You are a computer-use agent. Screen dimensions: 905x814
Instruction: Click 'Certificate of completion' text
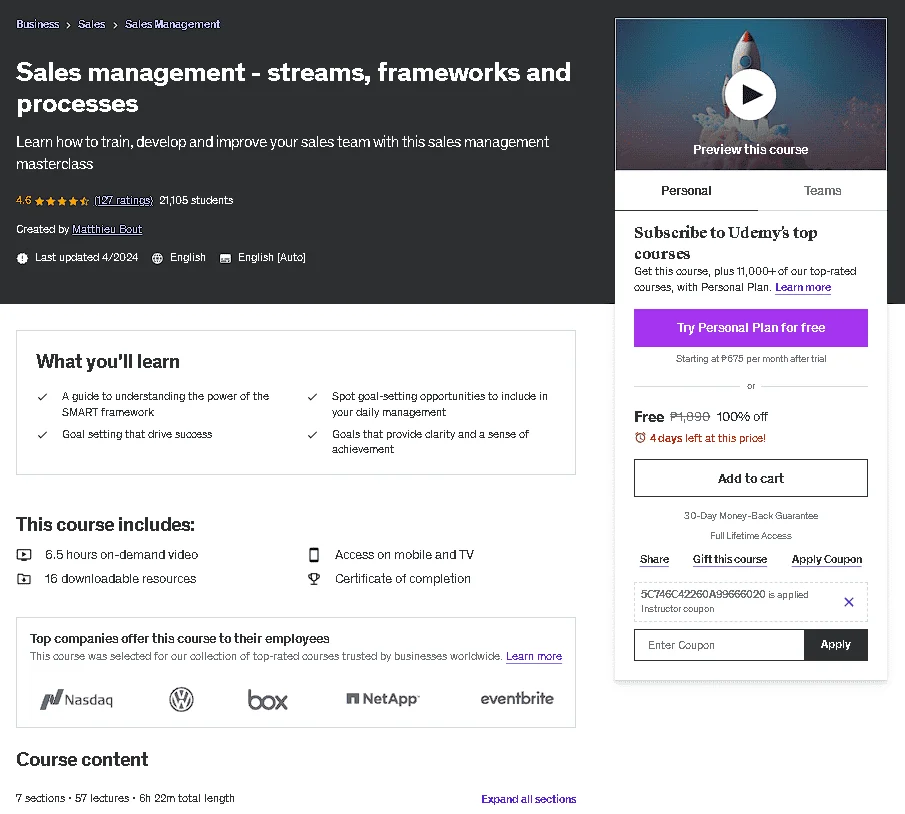point(403,578)
